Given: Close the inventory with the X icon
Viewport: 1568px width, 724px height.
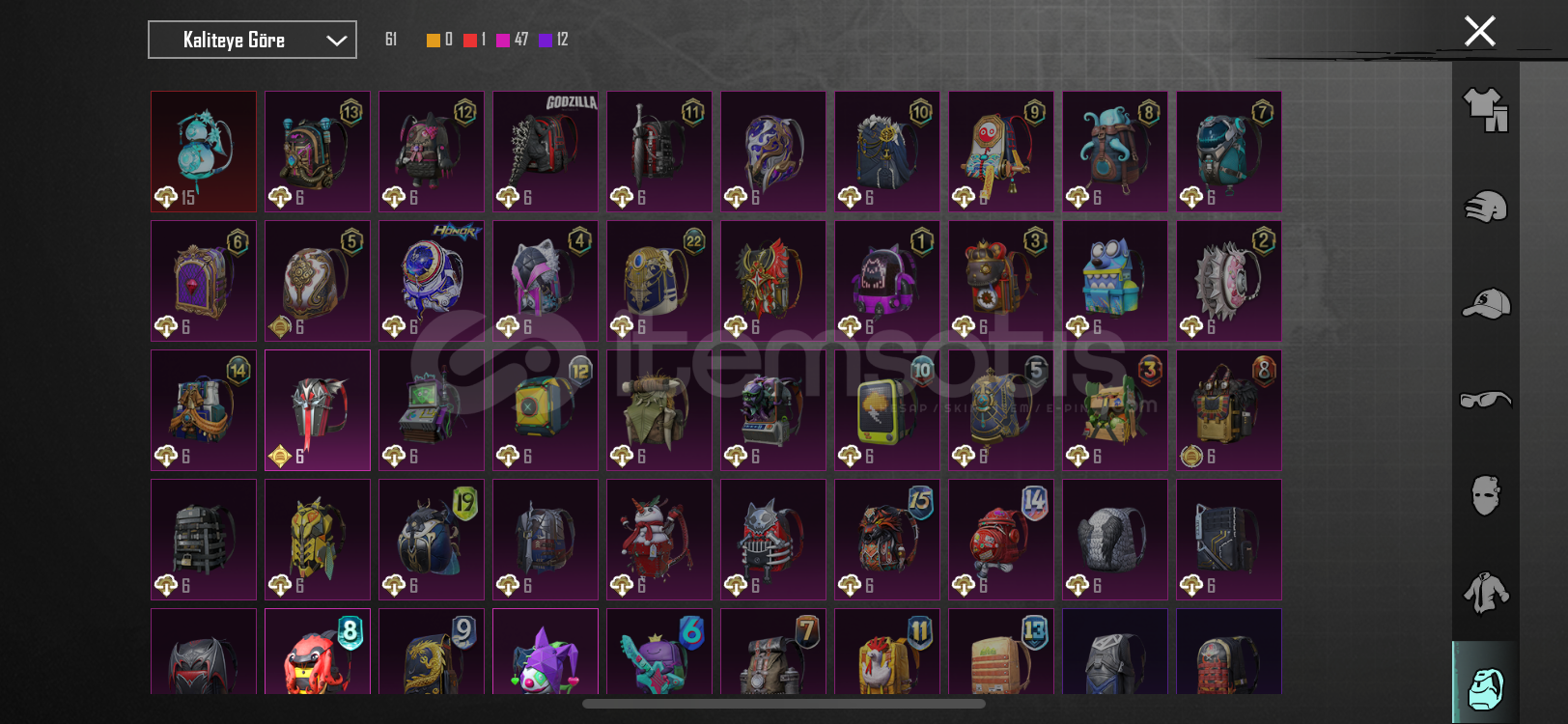Looking at the screenshot, I should (1479, 31).
